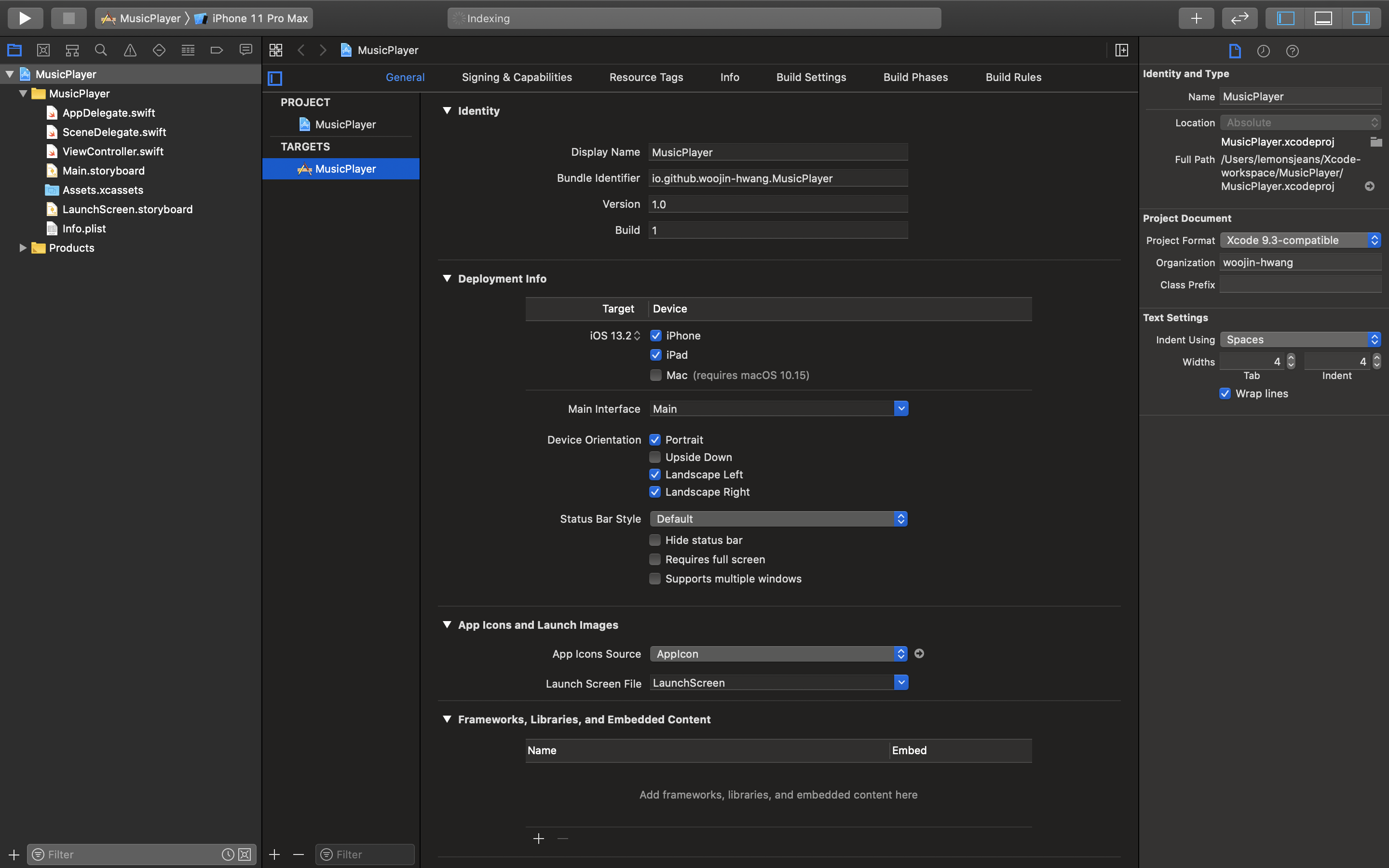Image resolution: width=1389 pixels, height=868 pixels.
Task: Open the Status Bar Style dropdown
Action: click(x=778, y=519)
